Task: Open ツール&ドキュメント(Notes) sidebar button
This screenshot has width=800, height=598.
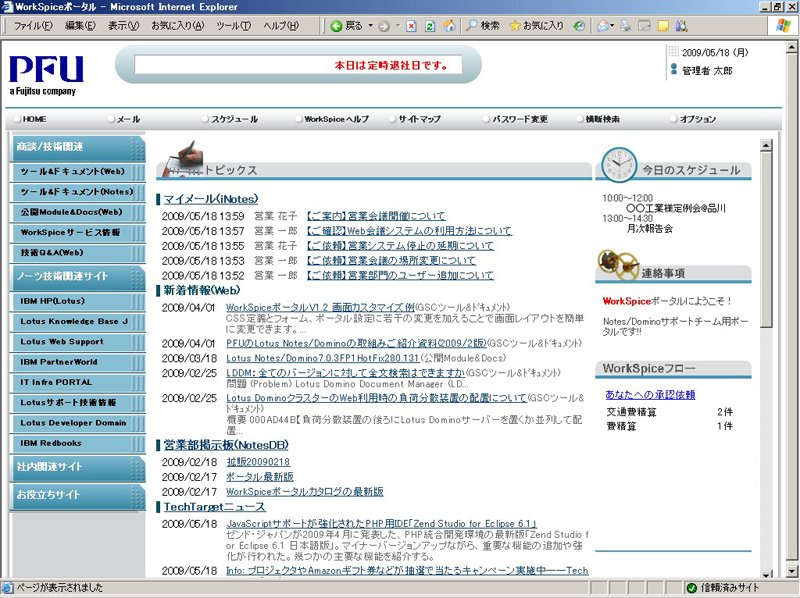Action: tap(78, 192)
